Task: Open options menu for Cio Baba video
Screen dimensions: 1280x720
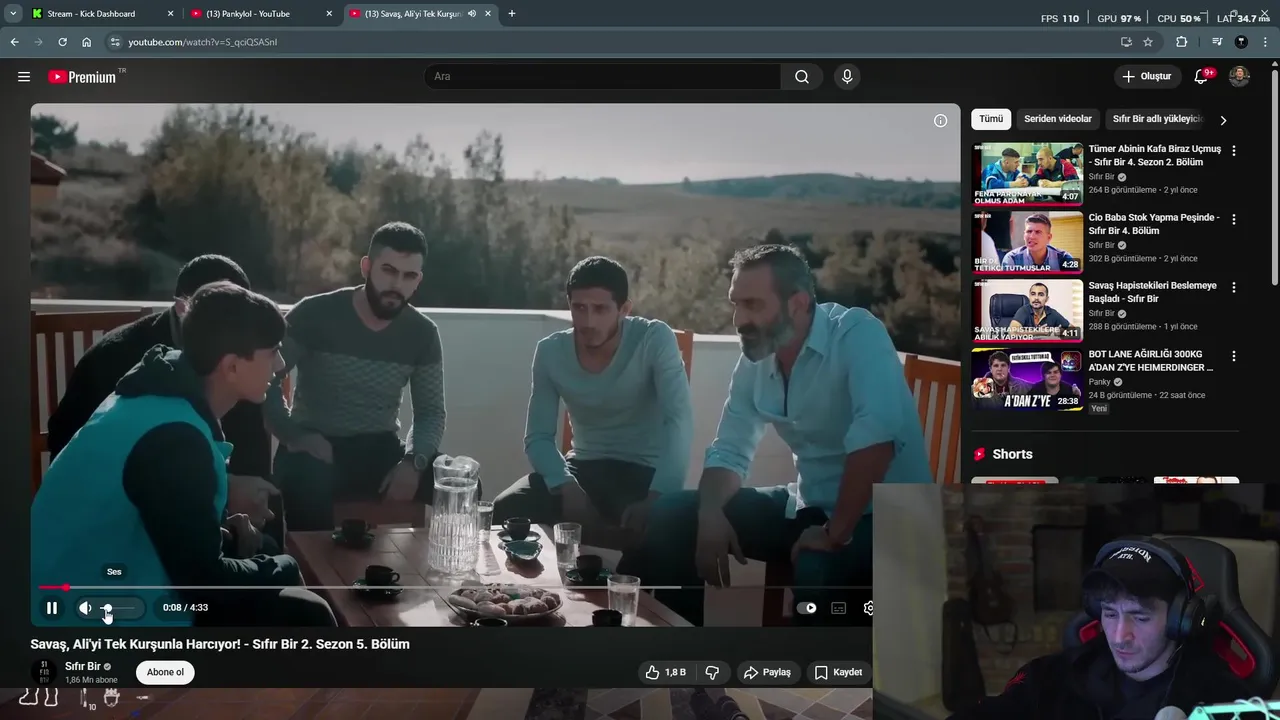Action: [1233, 219]
